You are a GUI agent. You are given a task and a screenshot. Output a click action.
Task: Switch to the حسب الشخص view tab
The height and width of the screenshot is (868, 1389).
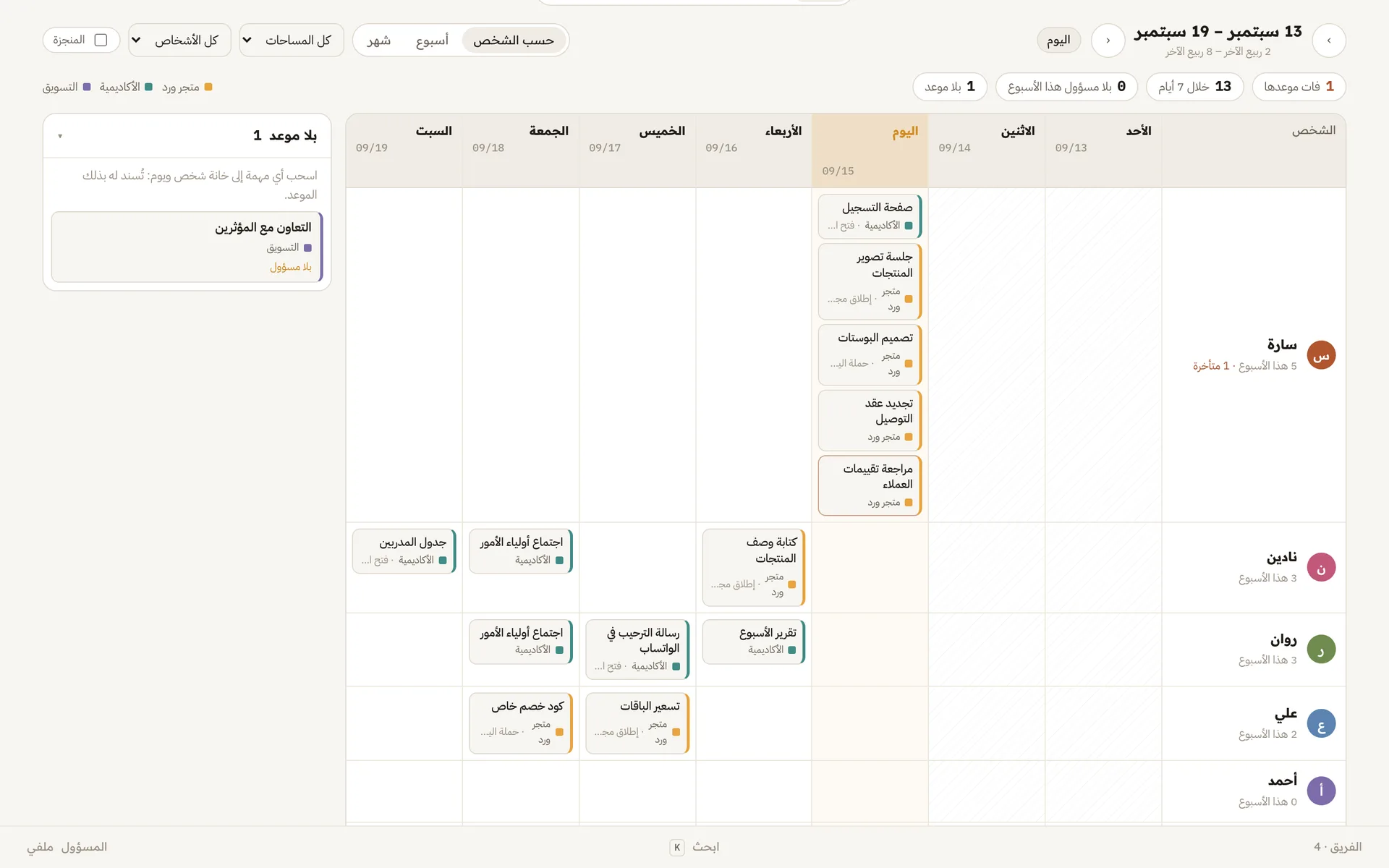point(514,41)
